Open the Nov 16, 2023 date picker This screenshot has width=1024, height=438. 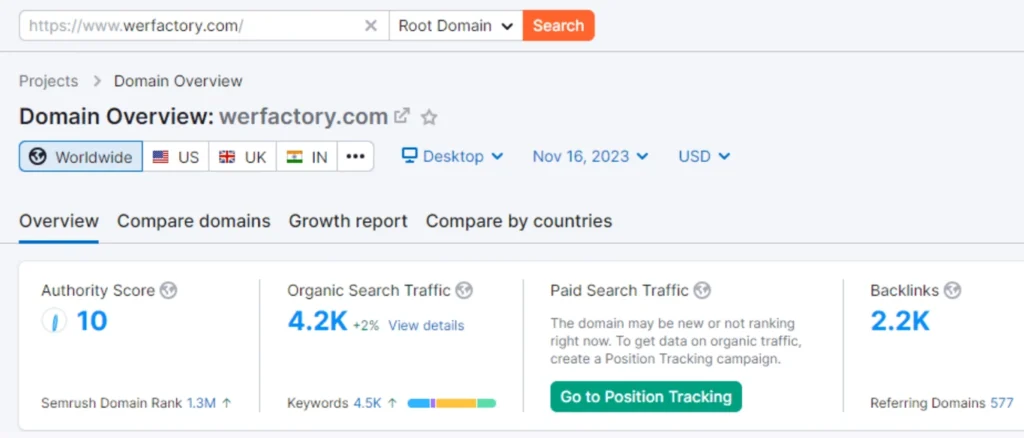pos(590,157)
